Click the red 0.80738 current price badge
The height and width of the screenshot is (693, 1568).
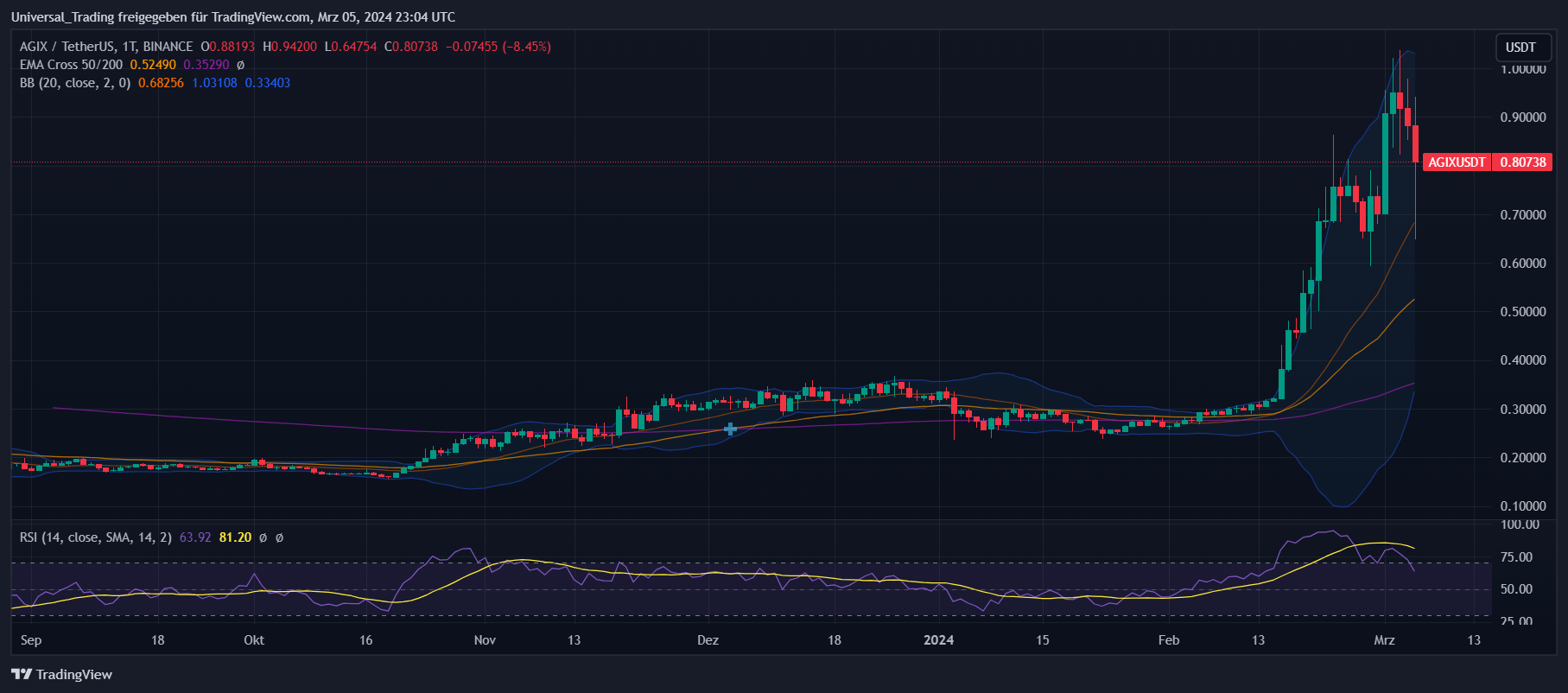tap(1522, 162)
